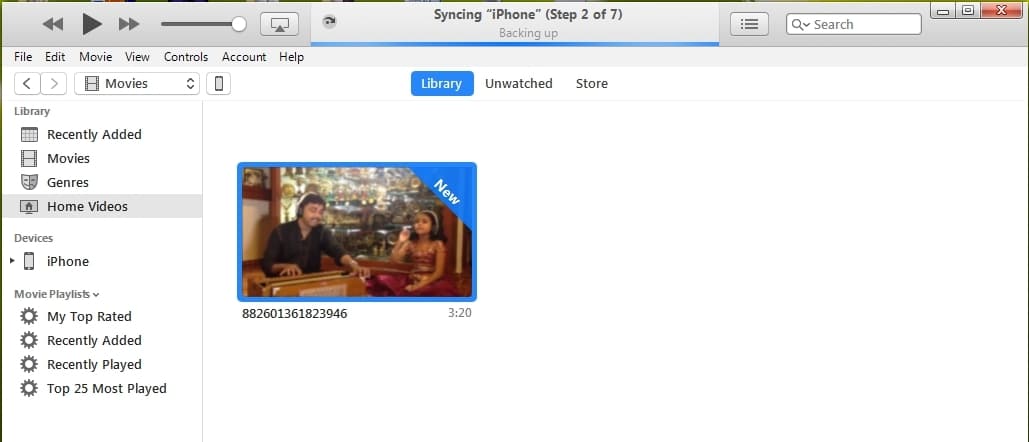Select the home video thumbnail
Screen dimensions: 1029x442
click(357, 231)
